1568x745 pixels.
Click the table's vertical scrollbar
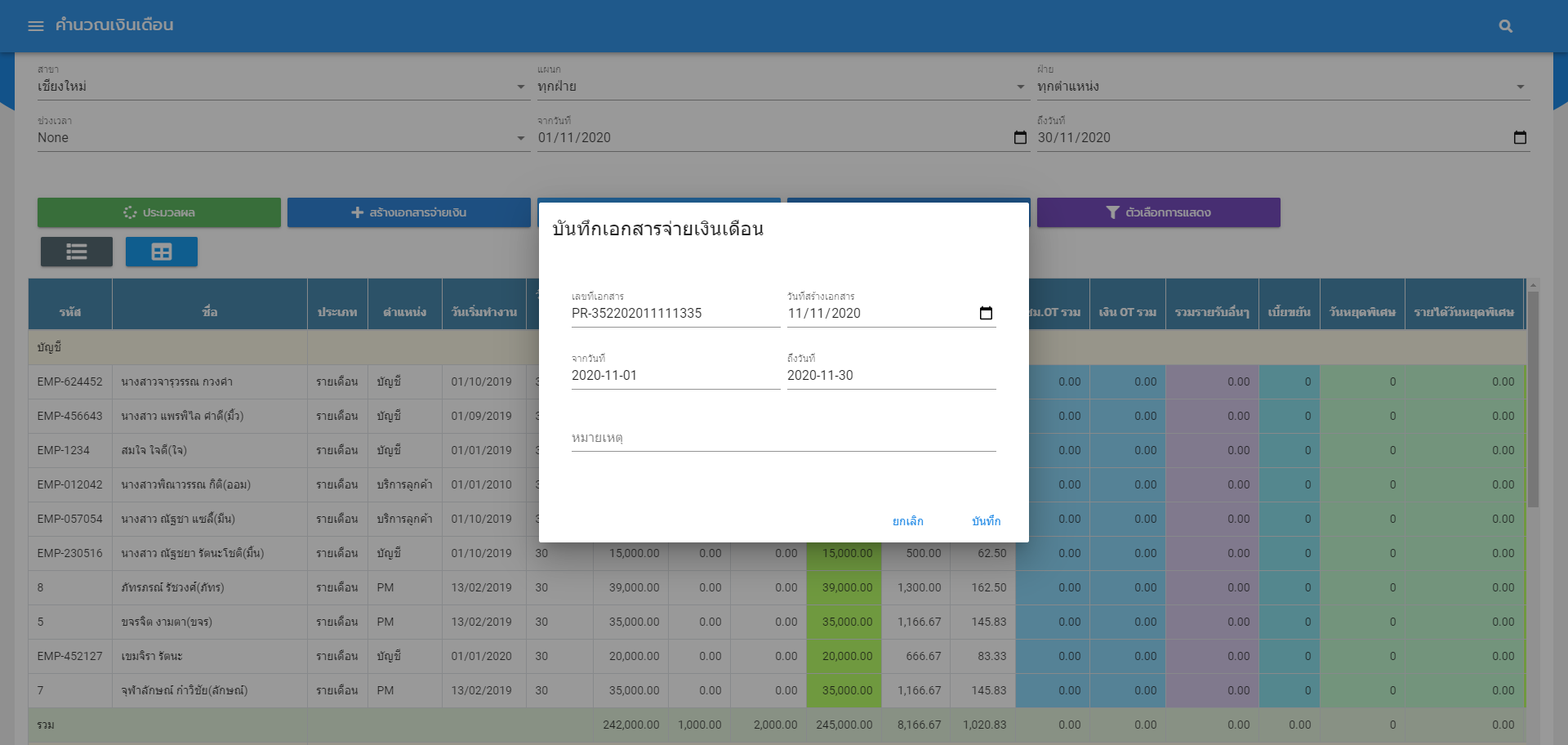[1533, 400]
